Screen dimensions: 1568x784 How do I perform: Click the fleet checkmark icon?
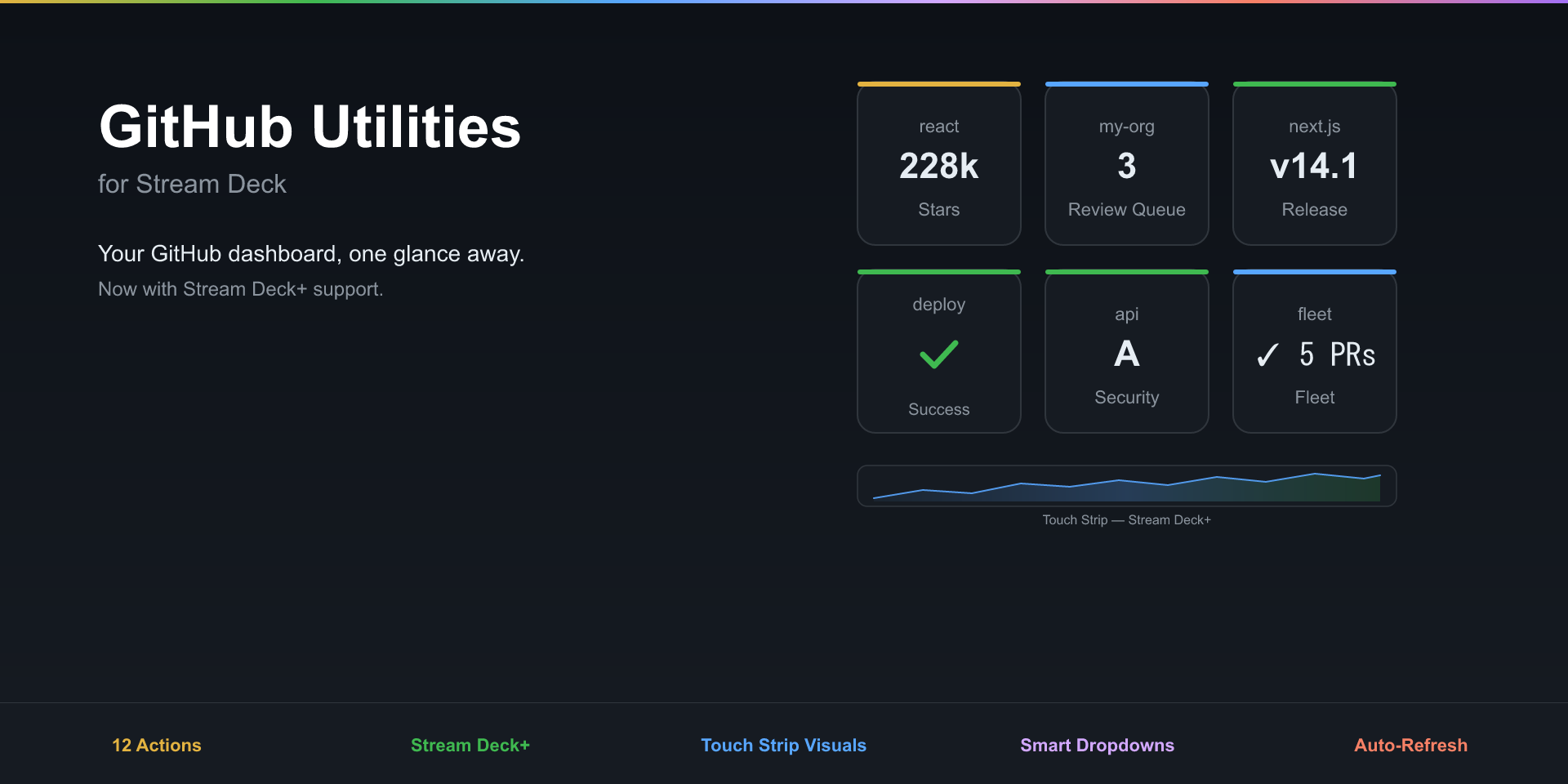tap(1267, 354)
